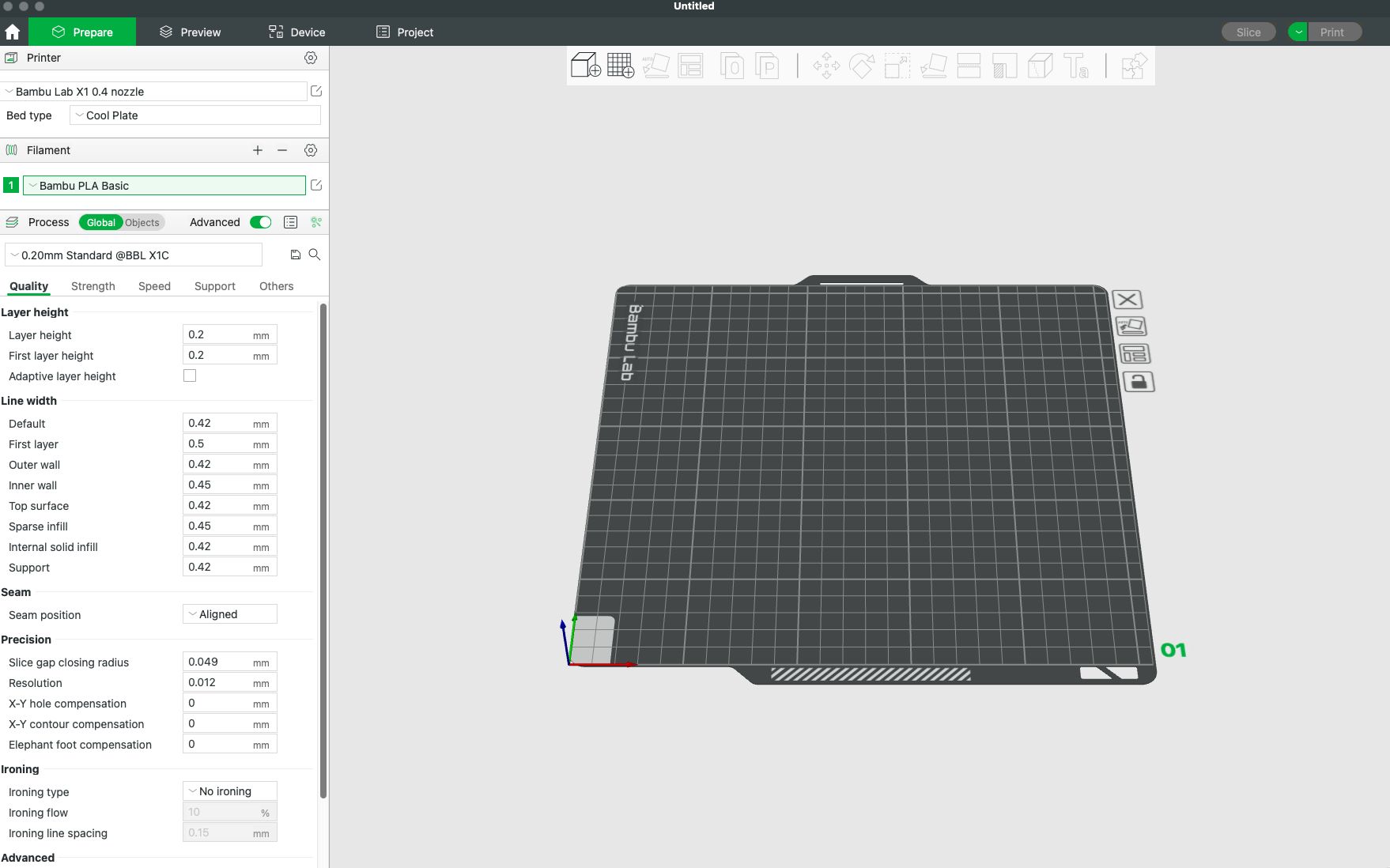Lock the plate using padlock icon
1390x868 pixels.
[x=1139, y=383]
